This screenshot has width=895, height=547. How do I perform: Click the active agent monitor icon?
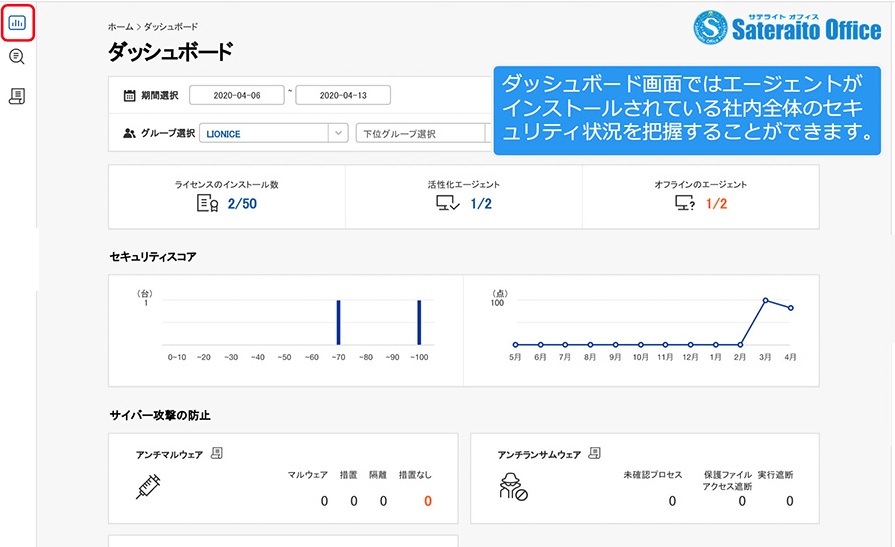[x=448, y=203]
